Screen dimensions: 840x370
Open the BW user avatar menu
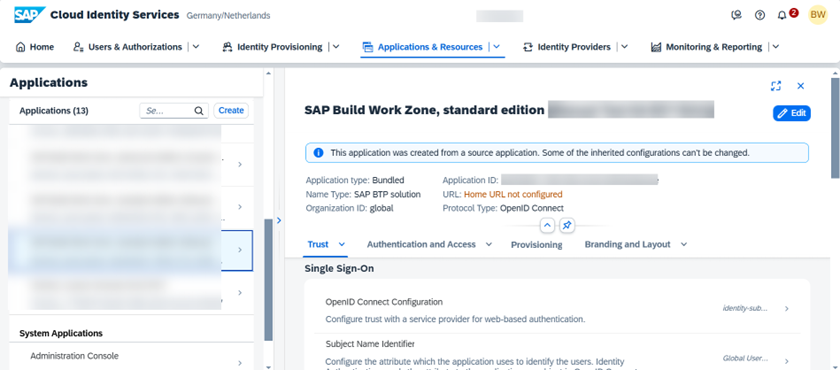tap(818, 15)
